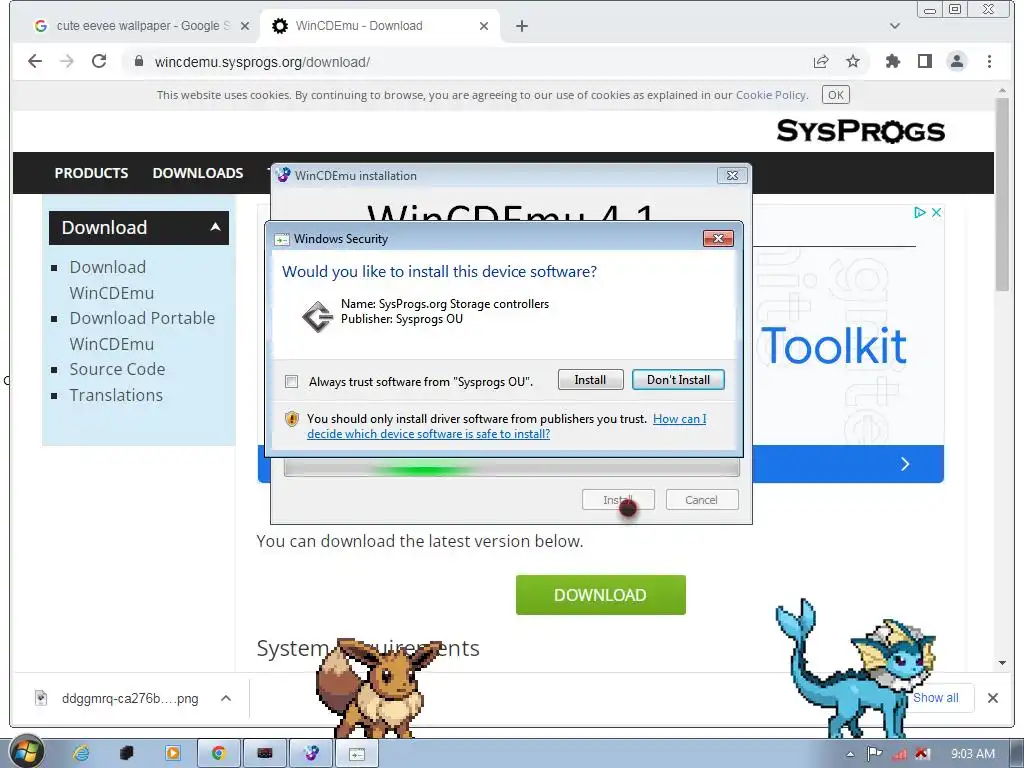
Task: View site security lock info
Action: pos(138,61)
